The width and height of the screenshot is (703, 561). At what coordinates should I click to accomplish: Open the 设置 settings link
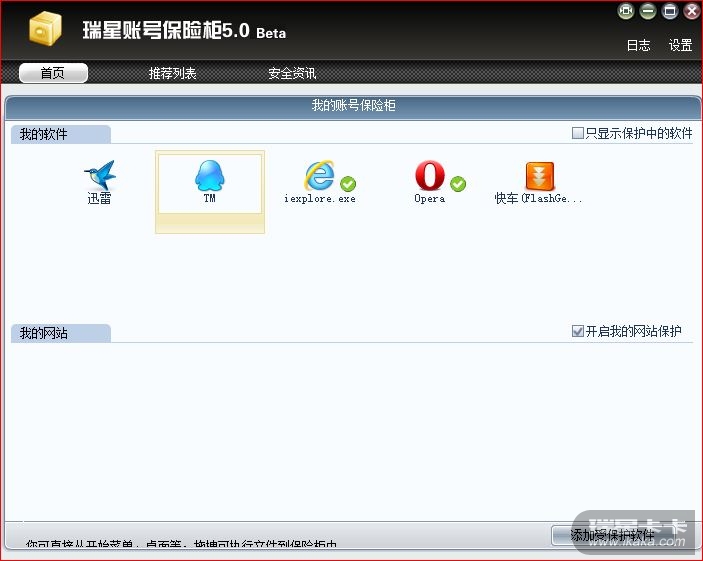(680, 45)
